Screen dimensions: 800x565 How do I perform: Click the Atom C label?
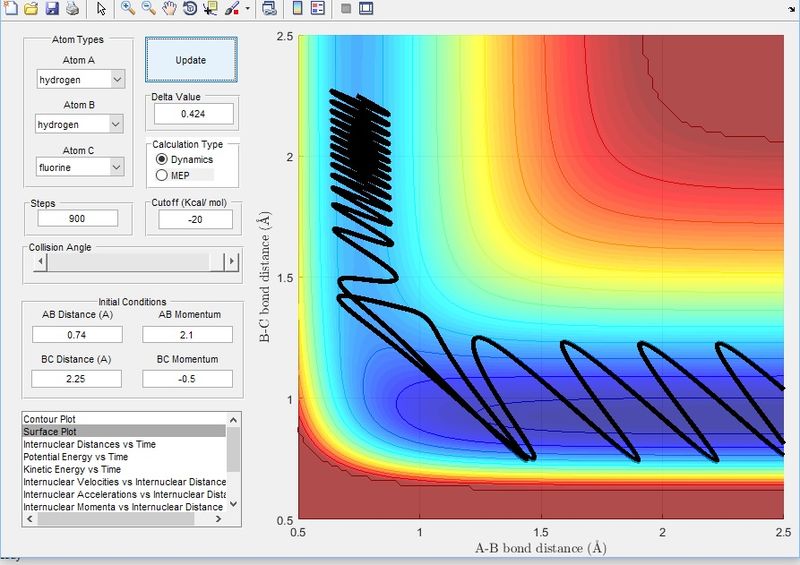click(x=78, y=151)
